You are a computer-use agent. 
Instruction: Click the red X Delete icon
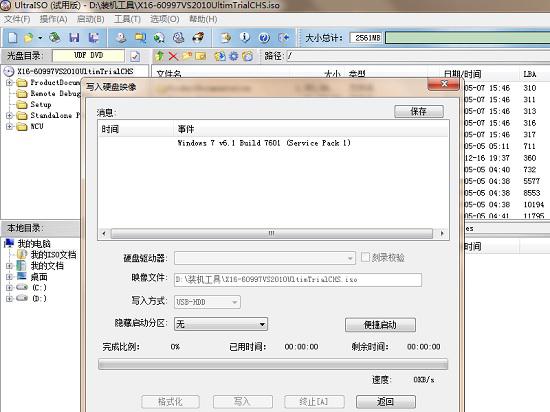coord(173,56)
